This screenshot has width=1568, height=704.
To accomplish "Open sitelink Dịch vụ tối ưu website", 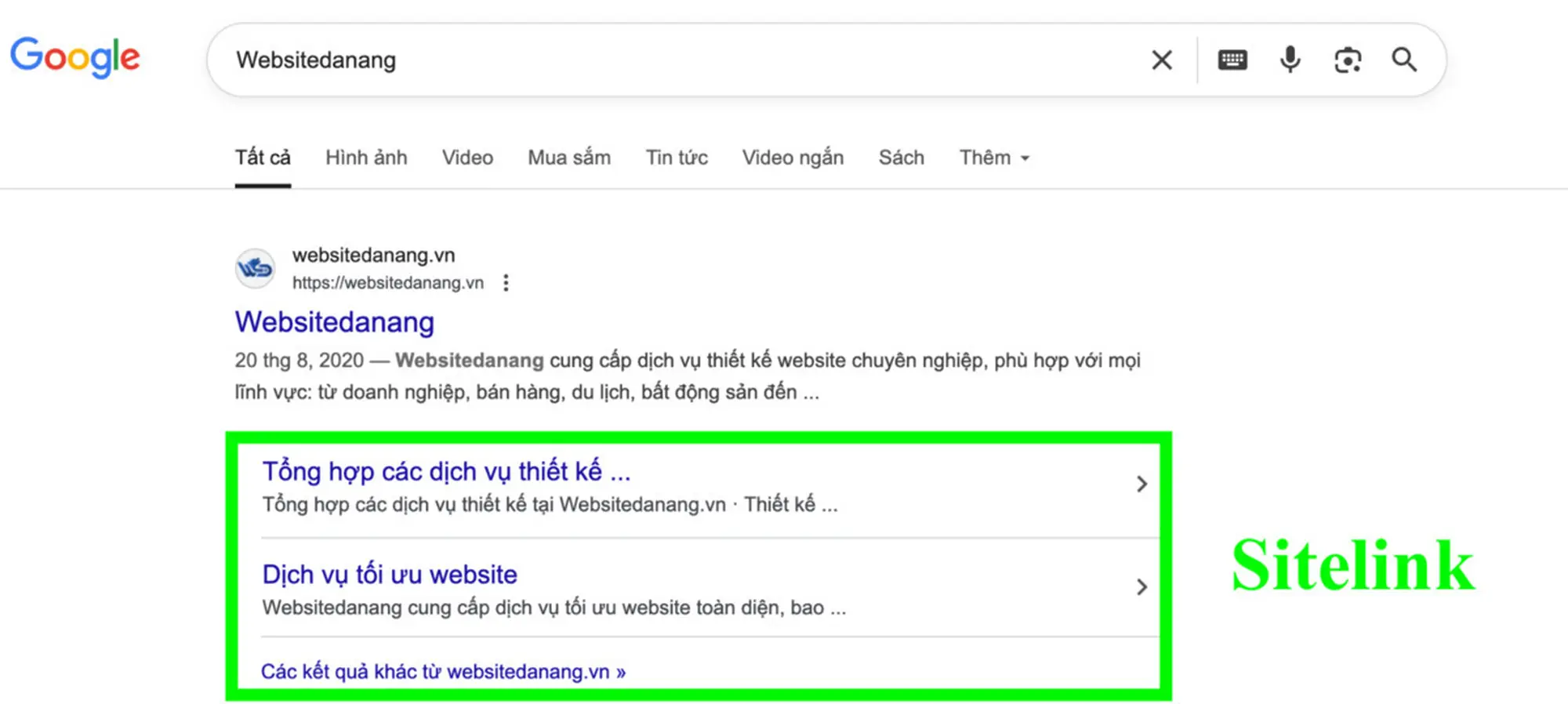I will (x=390, y=575).
